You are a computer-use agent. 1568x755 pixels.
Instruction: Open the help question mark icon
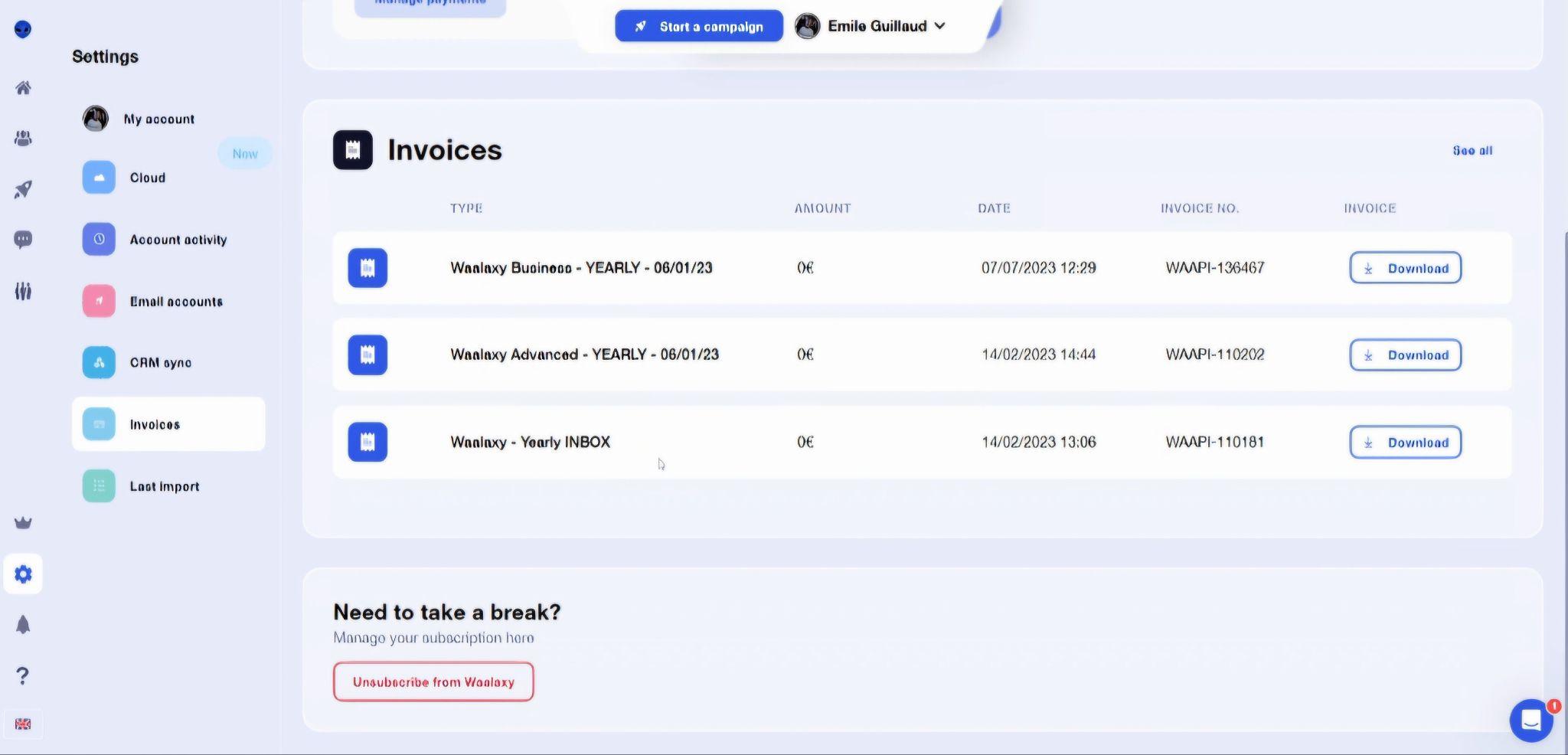click(x=23, y=675)
